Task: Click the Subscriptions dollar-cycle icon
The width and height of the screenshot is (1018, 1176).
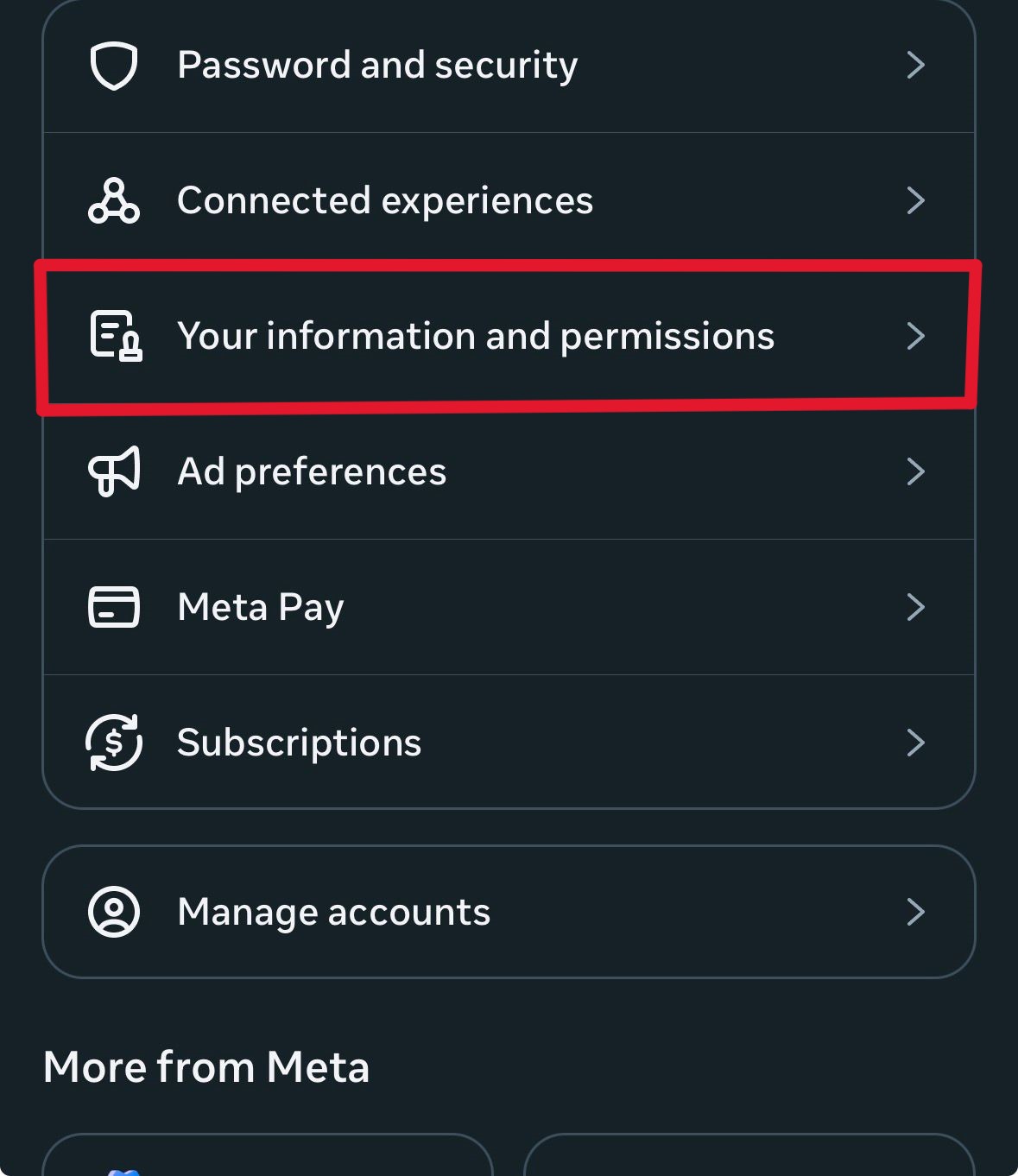Action: [114, 743]
